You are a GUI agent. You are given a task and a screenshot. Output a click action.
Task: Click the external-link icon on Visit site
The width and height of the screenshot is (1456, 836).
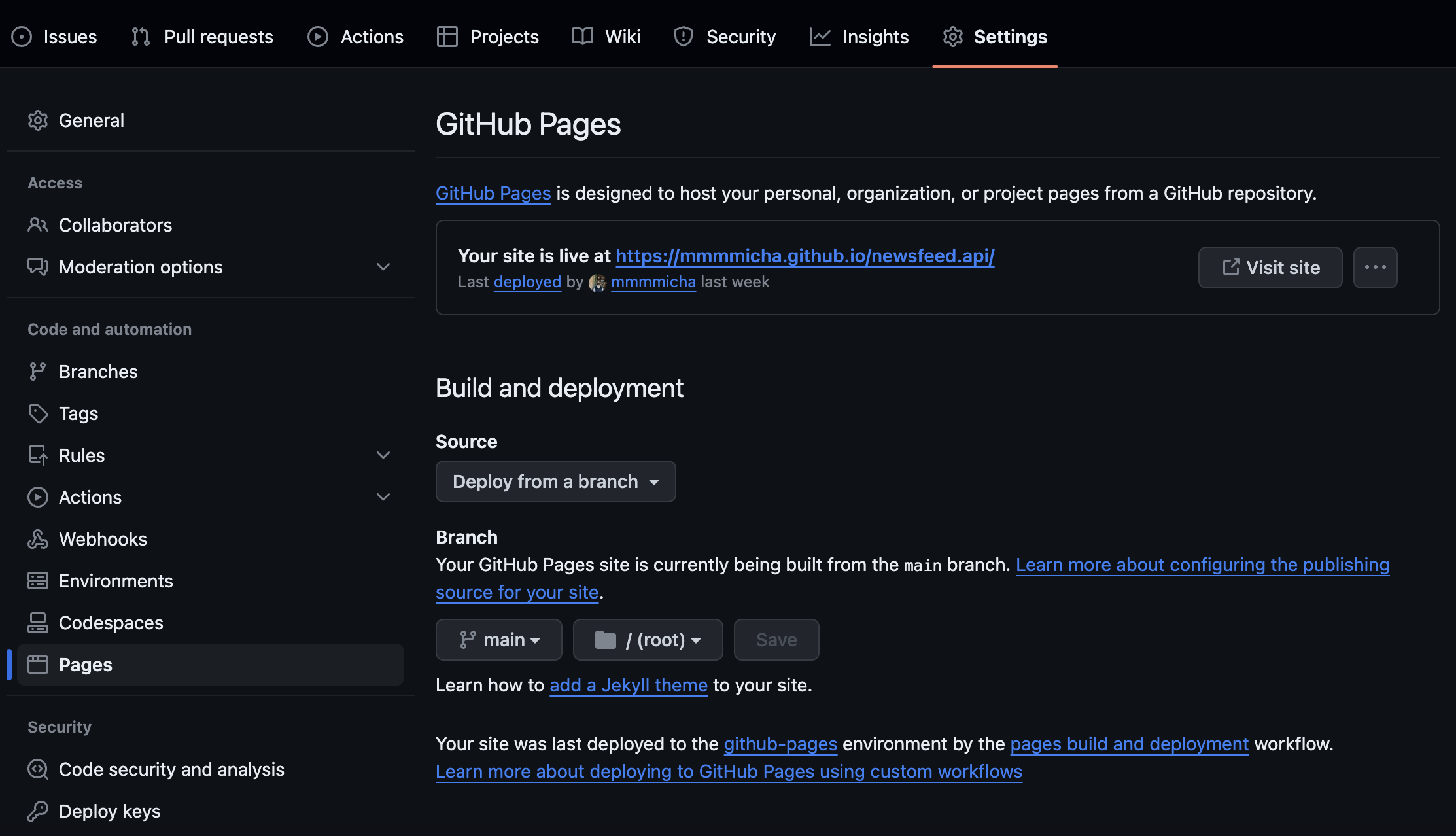pos(1231,267)
